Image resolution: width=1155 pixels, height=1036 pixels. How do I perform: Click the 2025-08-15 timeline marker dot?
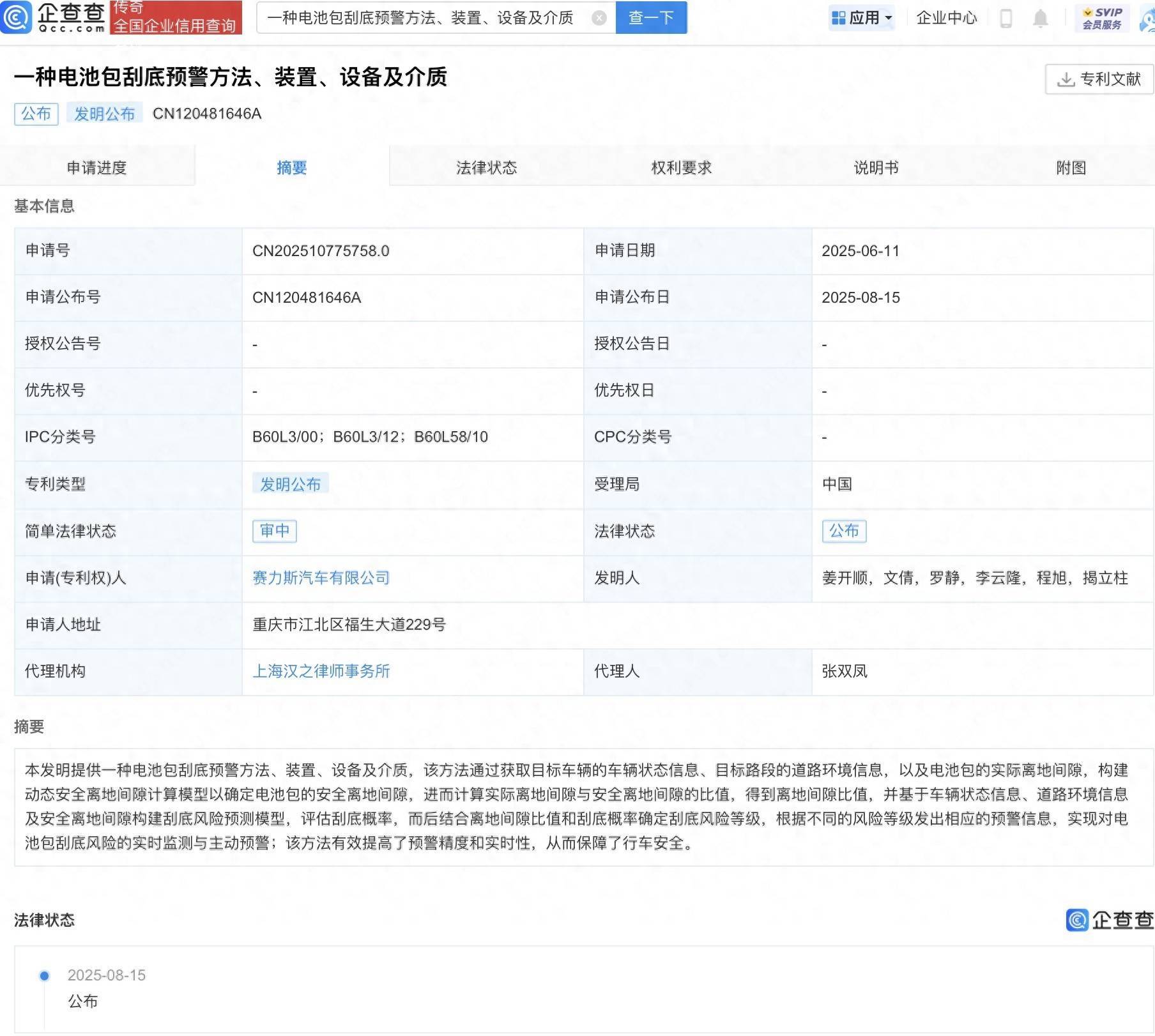(x=43, y=975)
